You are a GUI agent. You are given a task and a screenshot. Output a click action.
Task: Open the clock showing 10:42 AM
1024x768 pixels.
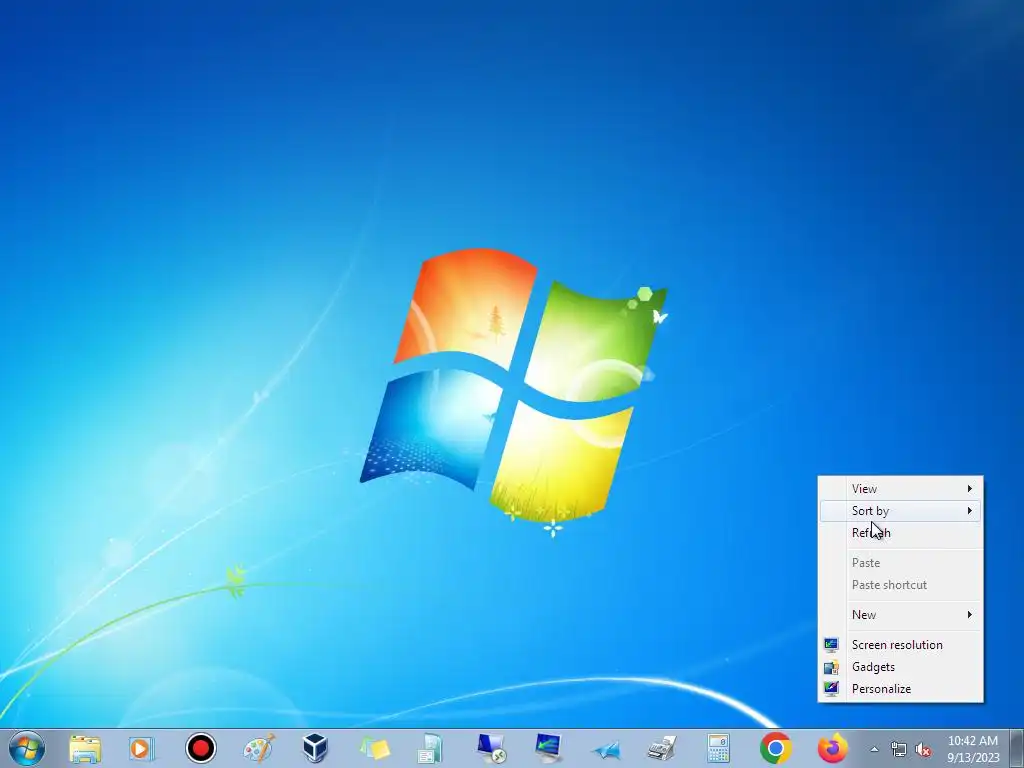point(973,749)
